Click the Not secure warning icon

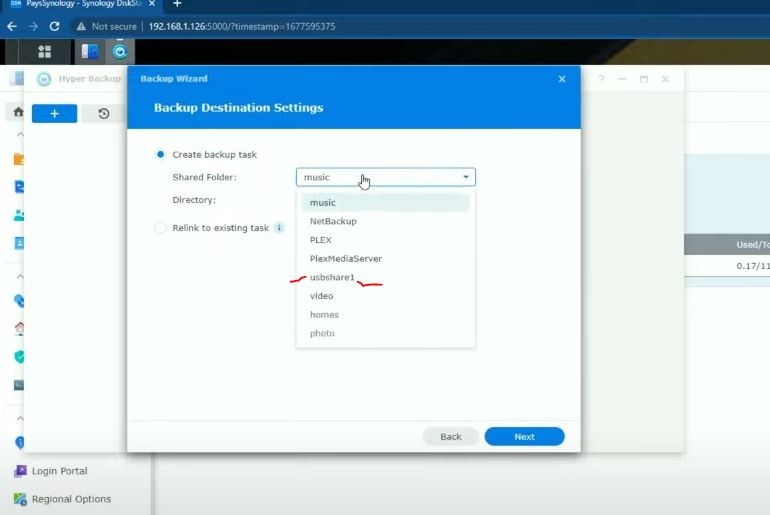click(81, 27)
